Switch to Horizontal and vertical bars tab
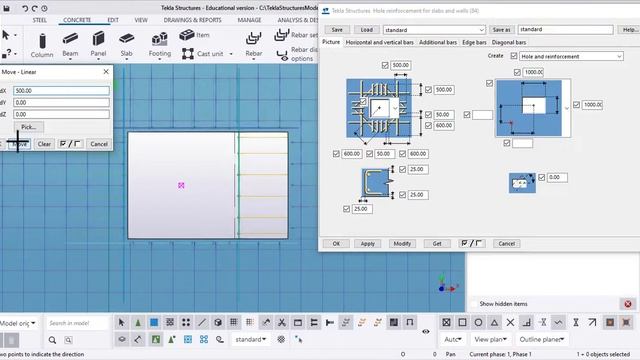The image size is (640, 360). 380,42
